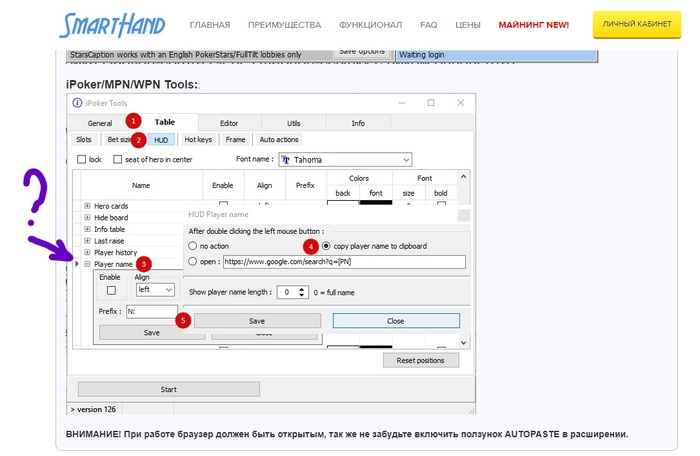Image resolution: width=700 pixels, height=456 pixels.
Task: Go to the FAQ page
Action: tap(429, 25)
